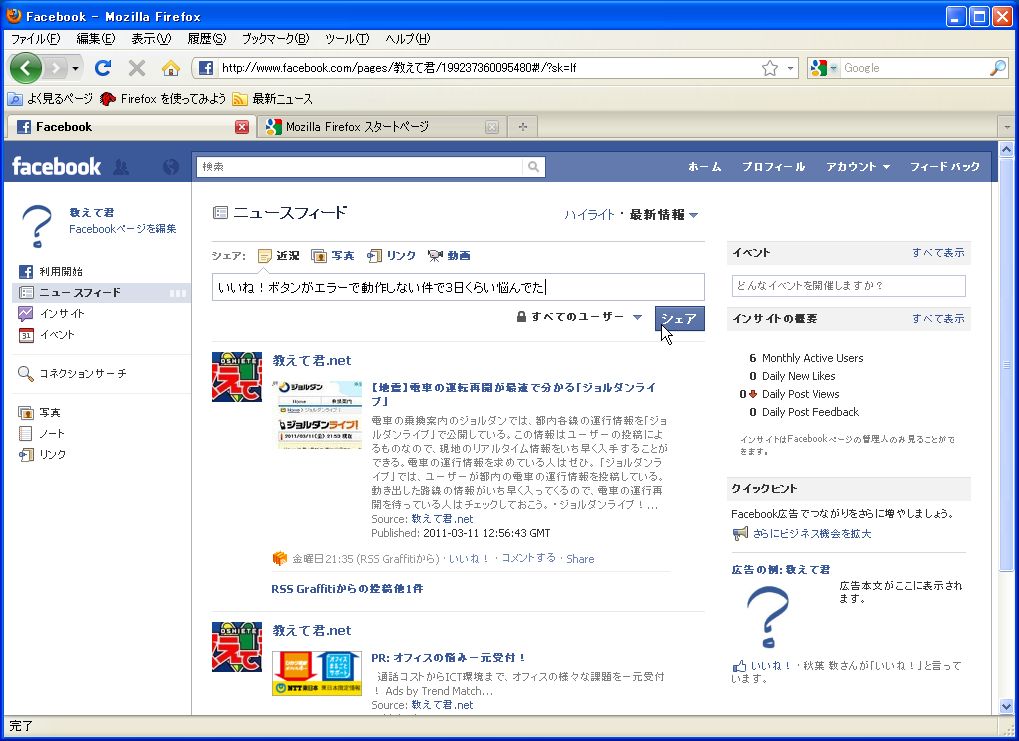Go back with the green back arrow

click(x=25, y=68)
